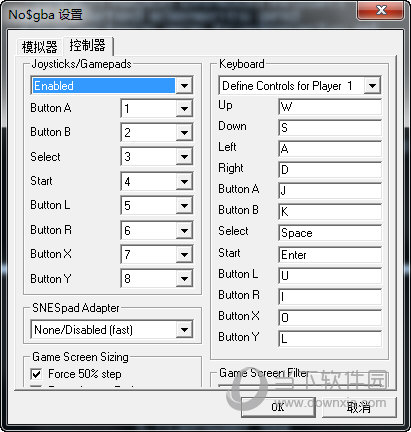Expand joystick Button R dropdown
This screenshot has height=432, width=411.
[x=157, y=230]
